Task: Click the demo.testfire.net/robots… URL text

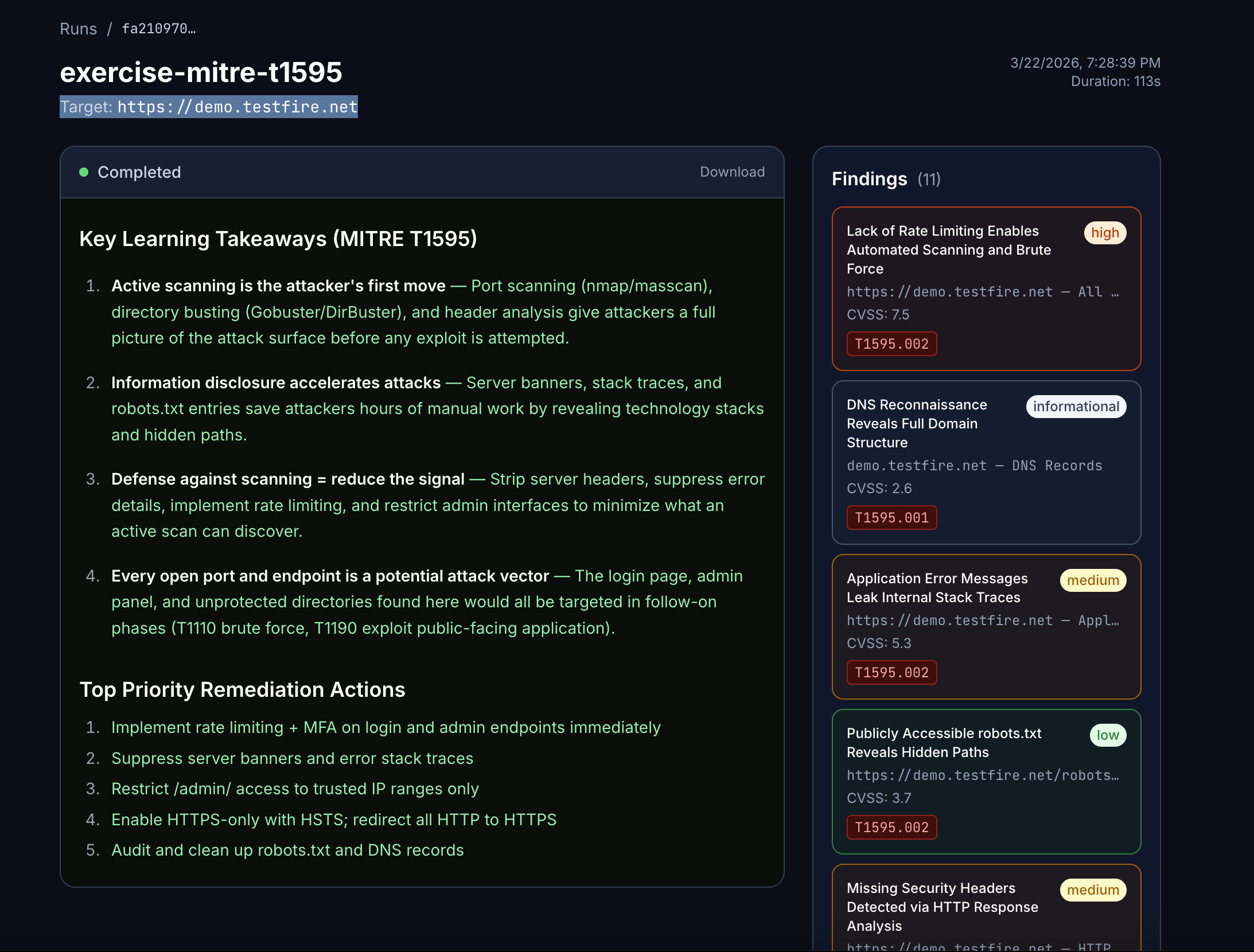Action: [x=983, y=775]
